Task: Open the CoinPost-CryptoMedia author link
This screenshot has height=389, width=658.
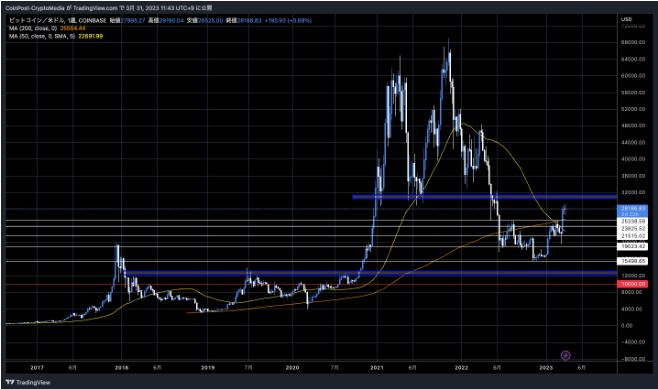Action: click(x=35, y=8)
